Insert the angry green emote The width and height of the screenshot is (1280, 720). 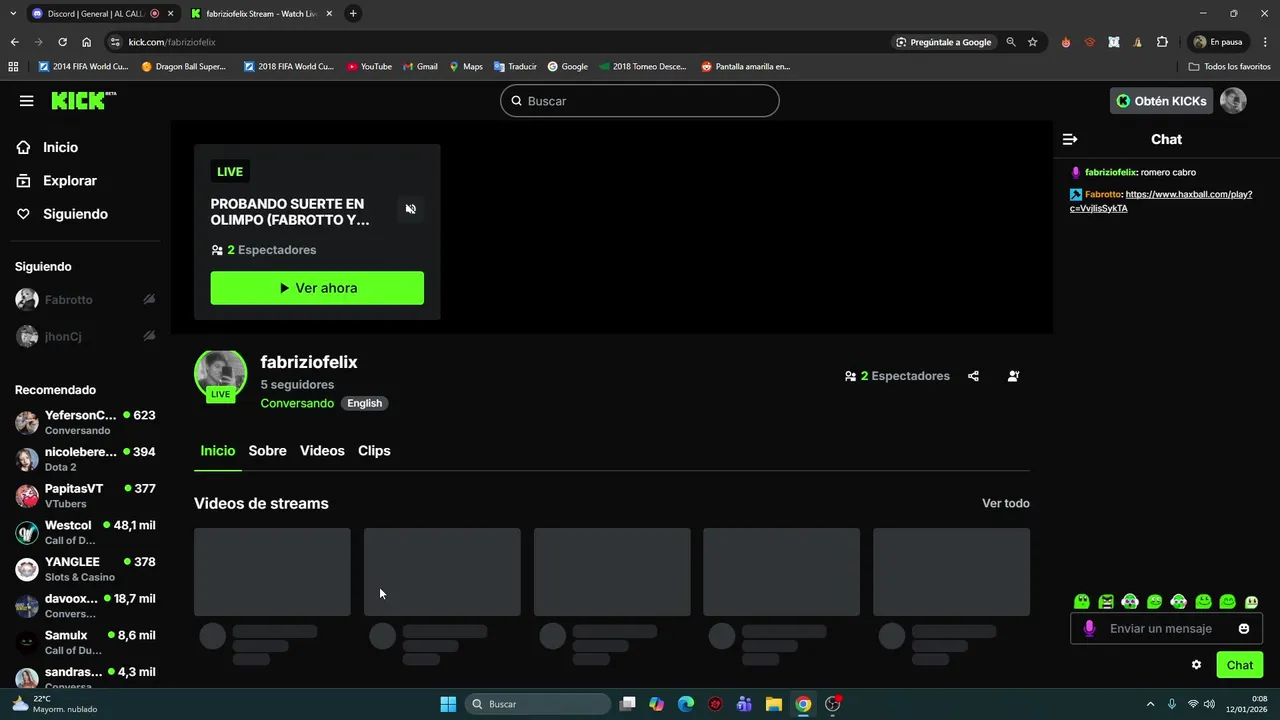[1106, 601]
